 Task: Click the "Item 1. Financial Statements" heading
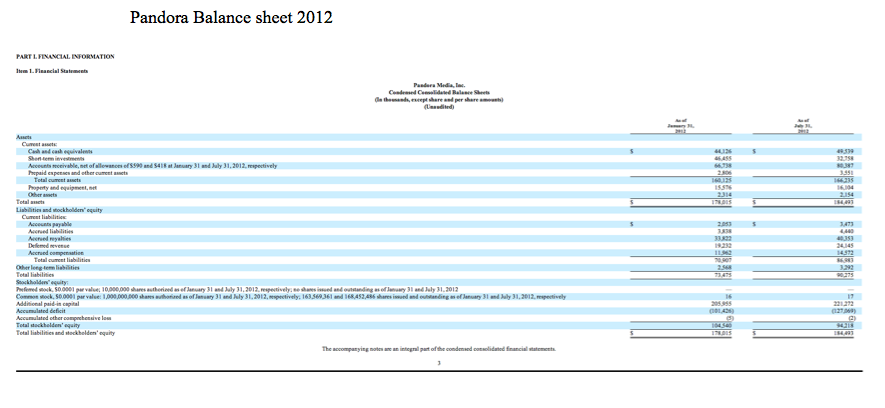[51, 71]
